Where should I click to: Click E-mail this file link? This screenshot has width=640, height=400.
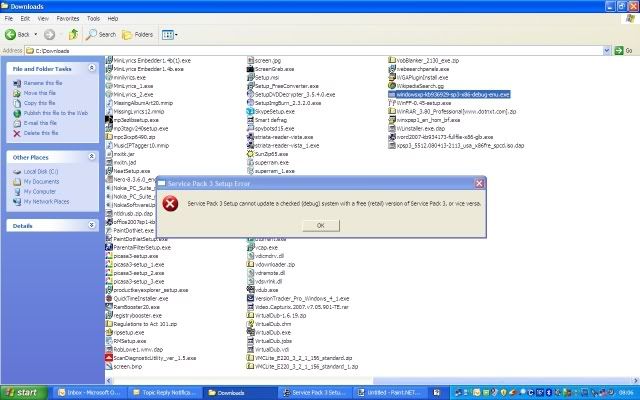[40, 123]
